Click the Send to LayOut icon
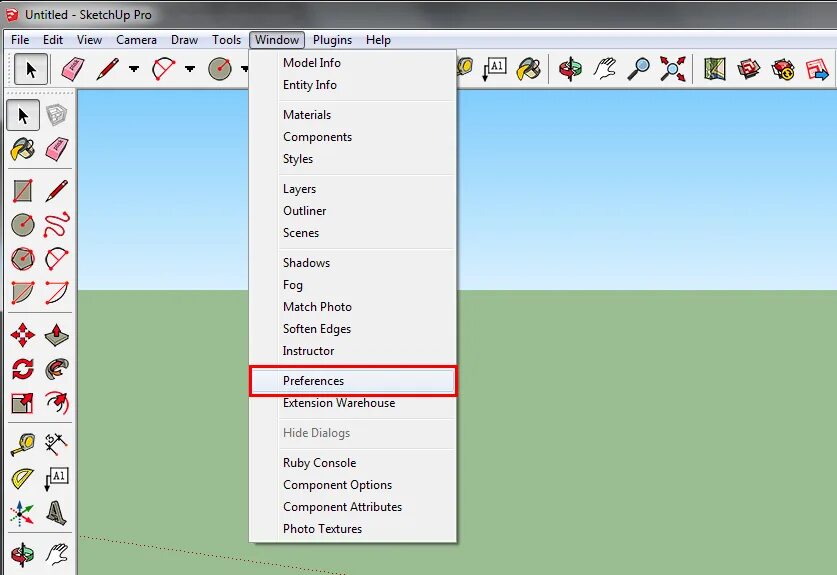Viewport: 837px width, 575px height. pyautogui.click(x=817, y=69)
